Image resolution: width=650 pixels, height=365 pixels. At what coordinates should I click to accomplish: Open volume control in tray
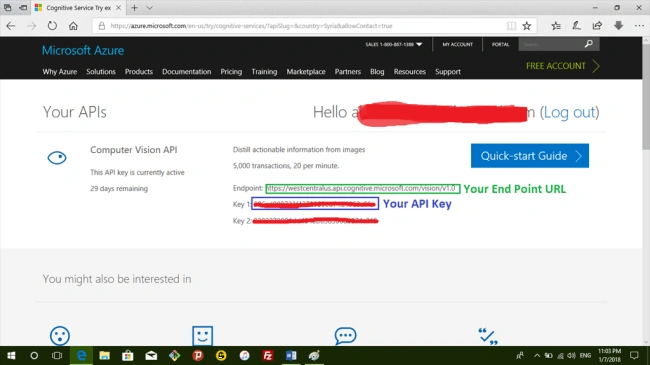point(572,356)
